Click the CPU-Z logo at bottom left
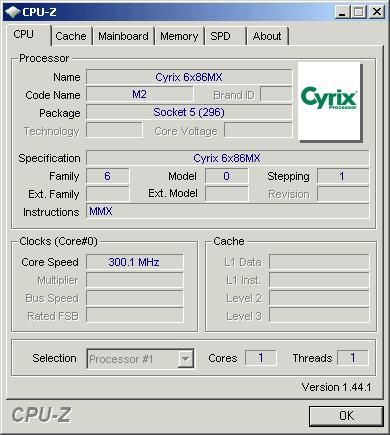This screenshot has width=390, height=435. coord(41,415)
